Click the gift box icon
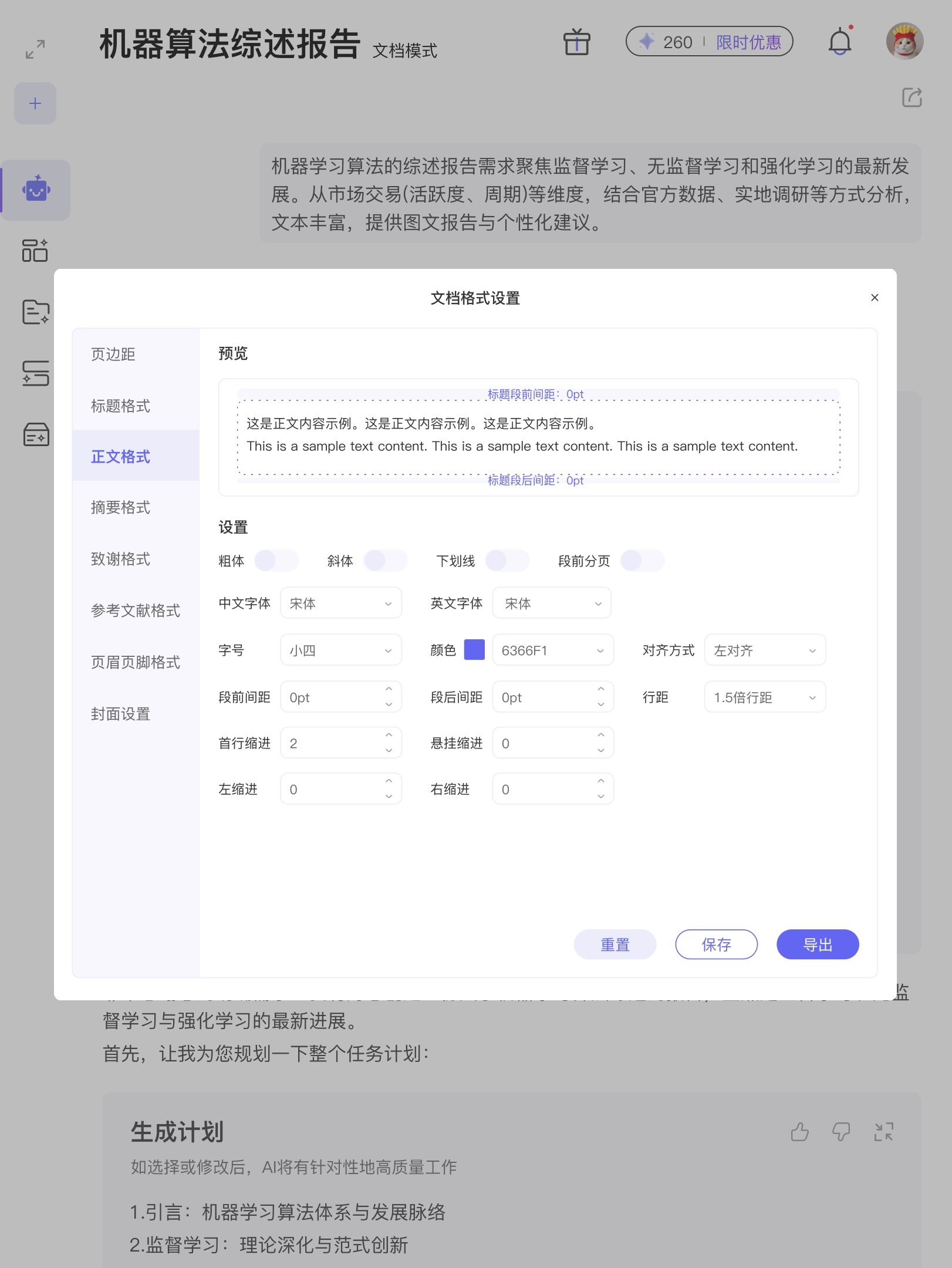 point(576,42)
